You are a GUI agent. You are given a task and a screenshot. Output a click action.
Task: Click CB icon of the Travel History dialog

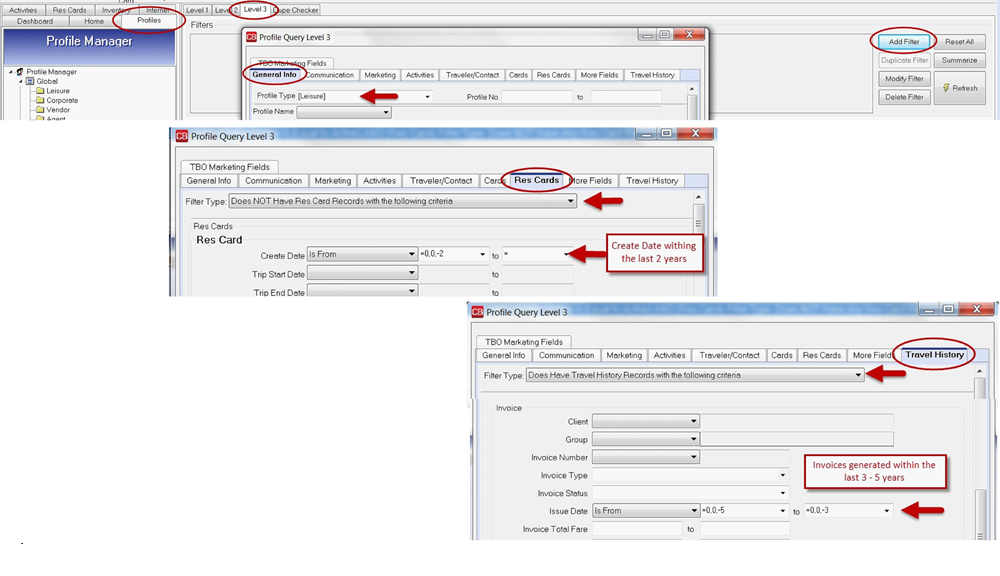click(477, 312)
